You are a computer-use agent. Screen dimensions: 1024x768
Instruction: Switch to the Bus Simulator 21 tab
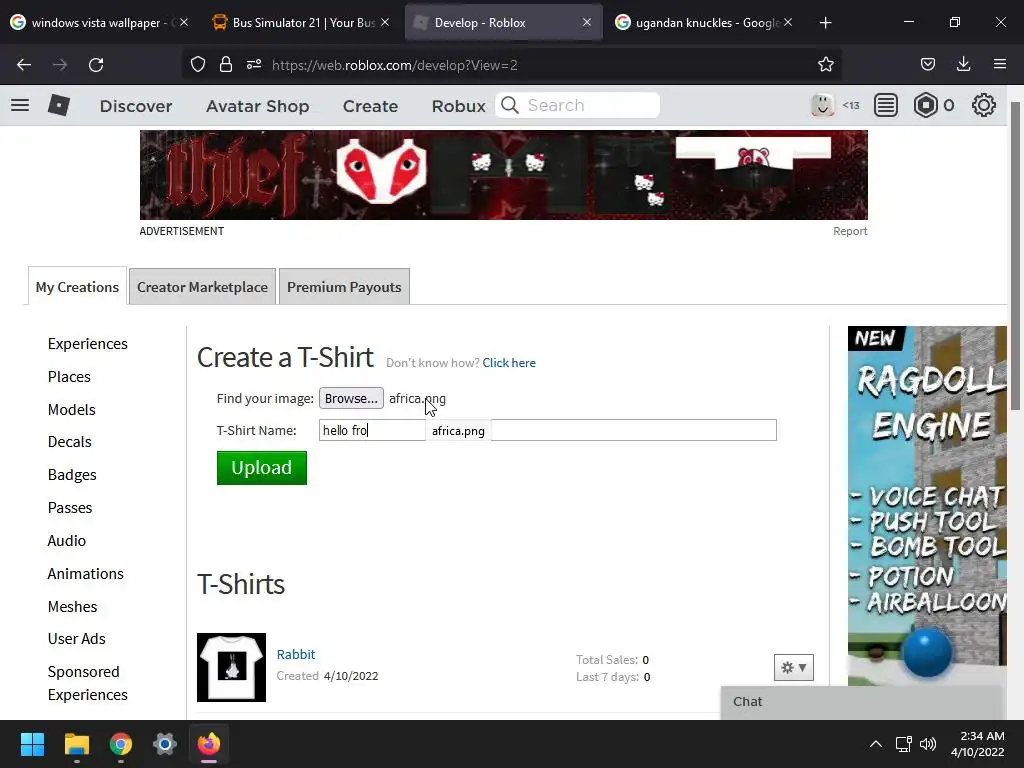coord(302,23)
